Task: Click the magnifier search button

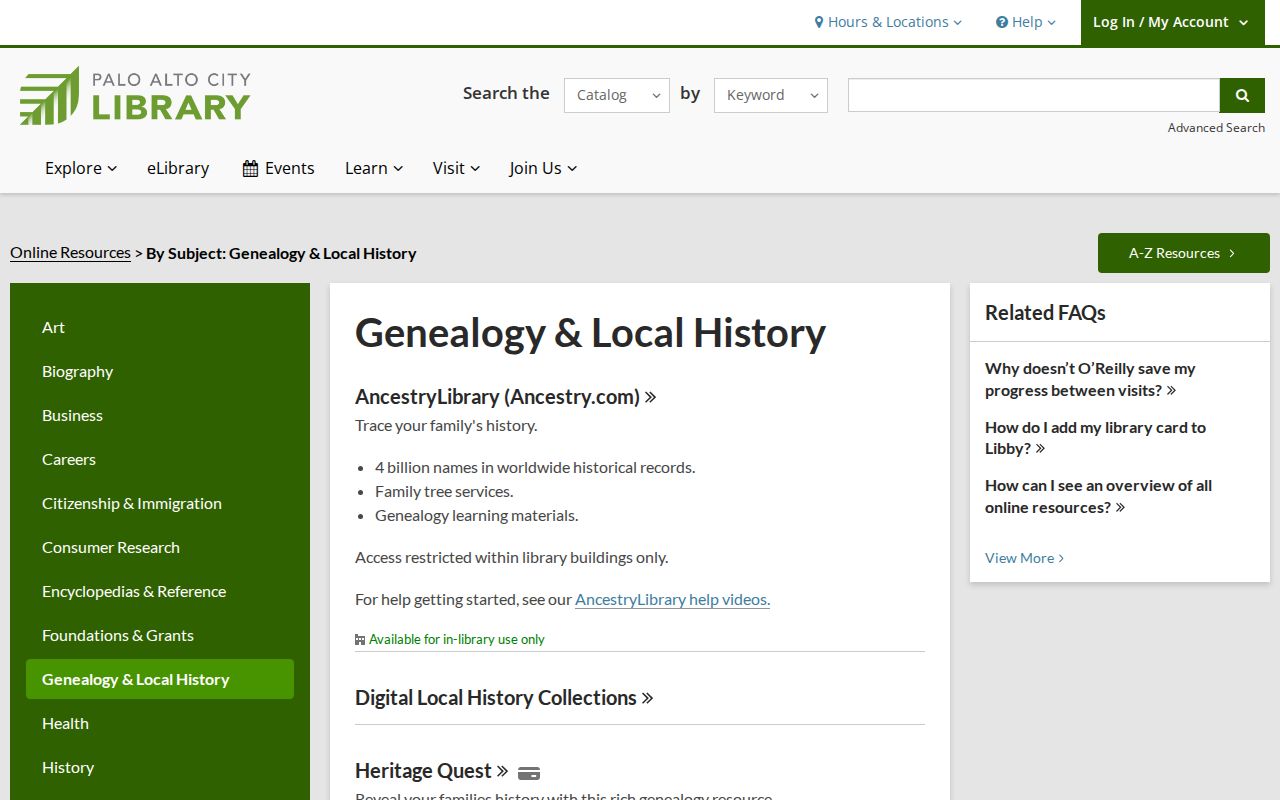Action: point(1243,95)
